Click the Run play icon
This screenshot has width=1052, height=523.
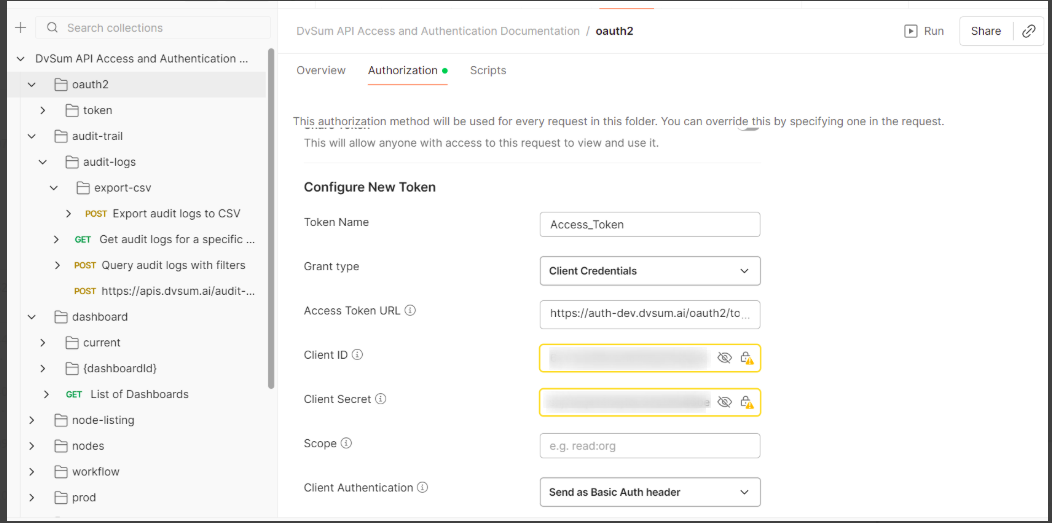coord(910,31)
